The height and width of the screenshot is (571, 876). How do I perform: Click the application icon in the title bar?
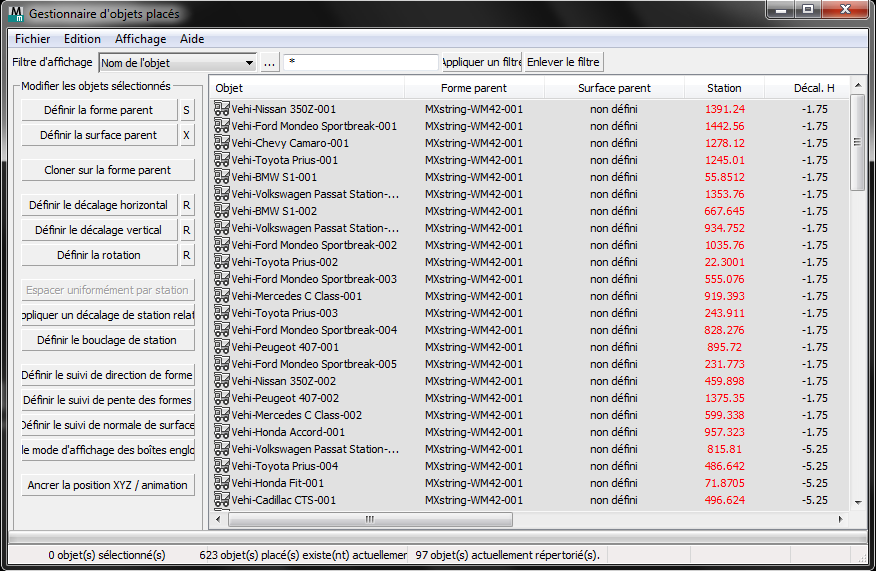tap(17, 13)
